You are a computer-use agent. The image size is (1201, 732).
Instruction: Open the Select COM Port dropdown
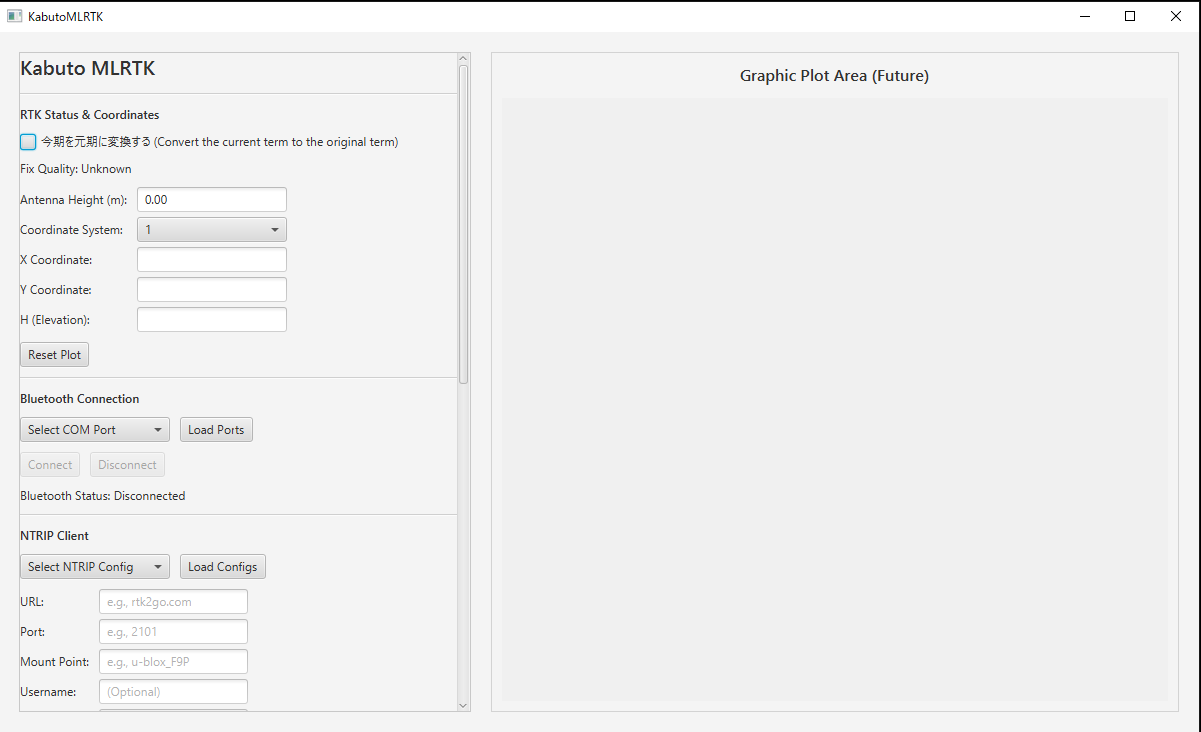[95, 430]
